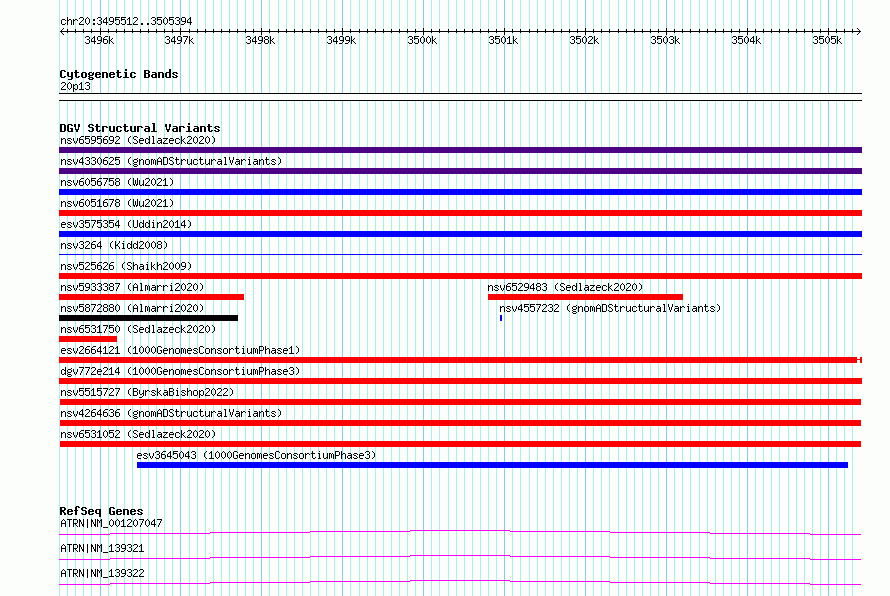890x596 pixels.
Task: Click the 3501k ruler position
Action: point(503,40)
